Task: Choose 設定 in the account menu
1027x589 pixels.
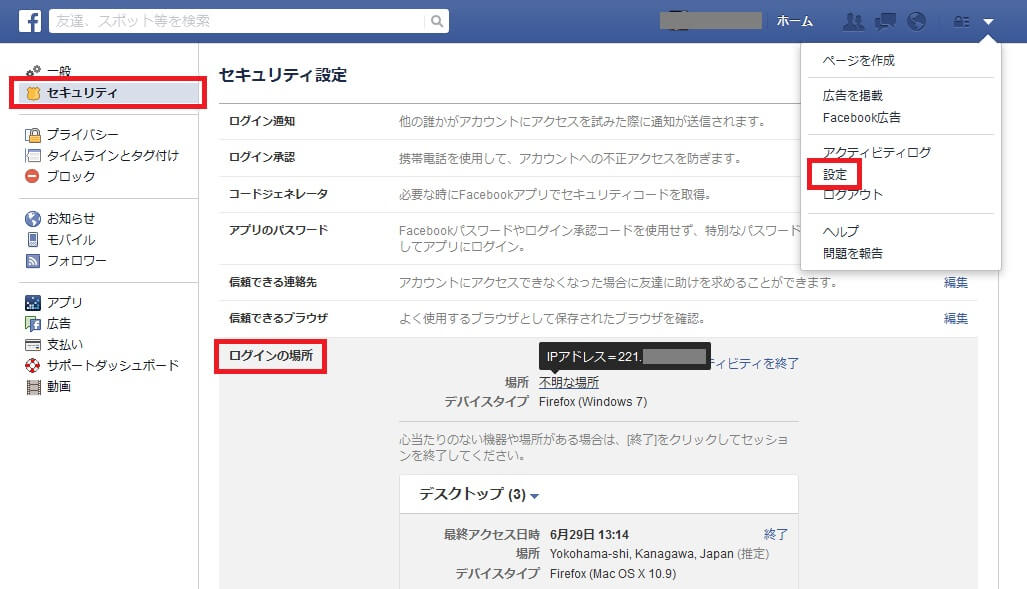Action: click(x=835, y=175)
